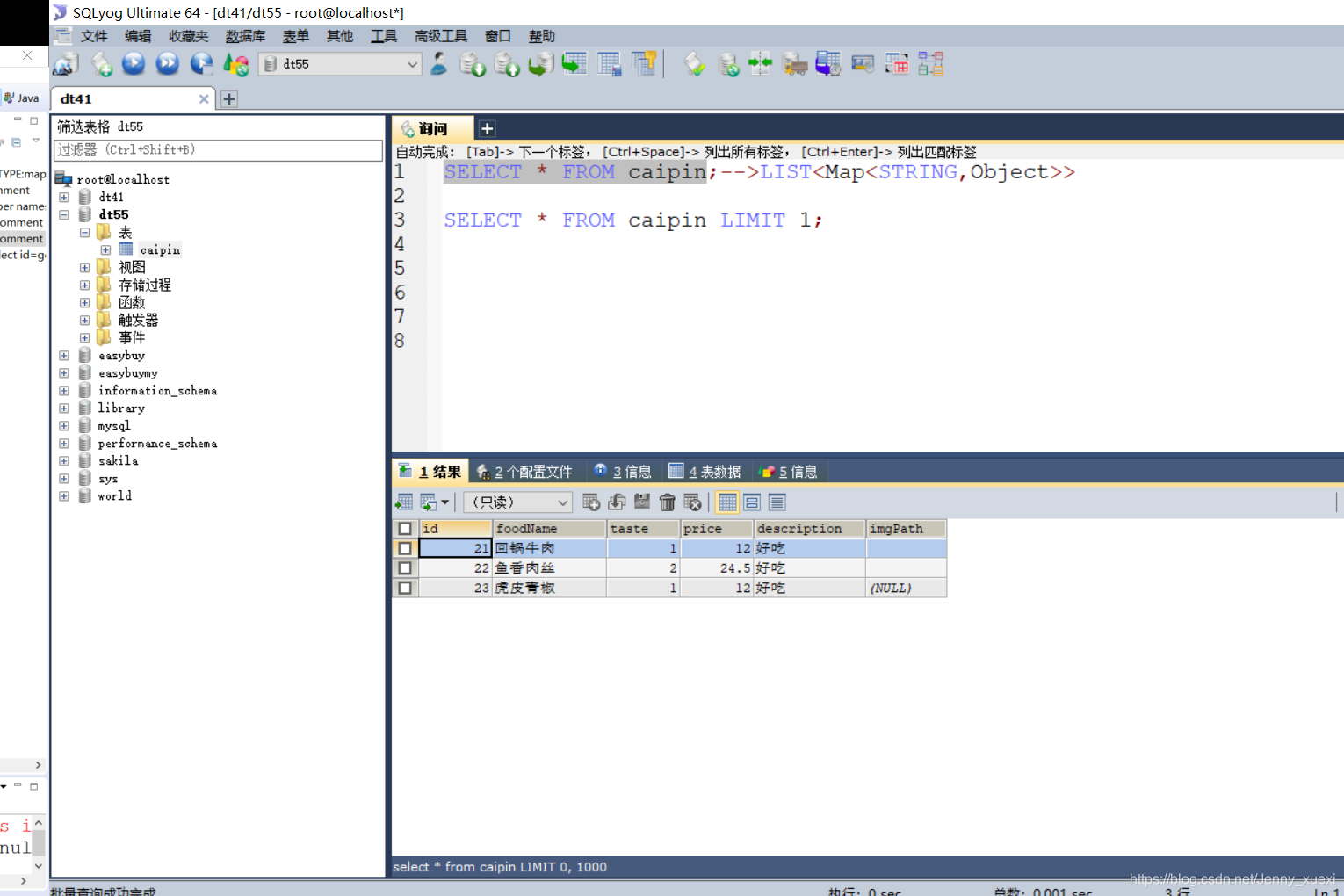The width and height of the screenshot is (1344, 896).
Task: Click the filter box in object browser
Action: (x=219, y=150)
